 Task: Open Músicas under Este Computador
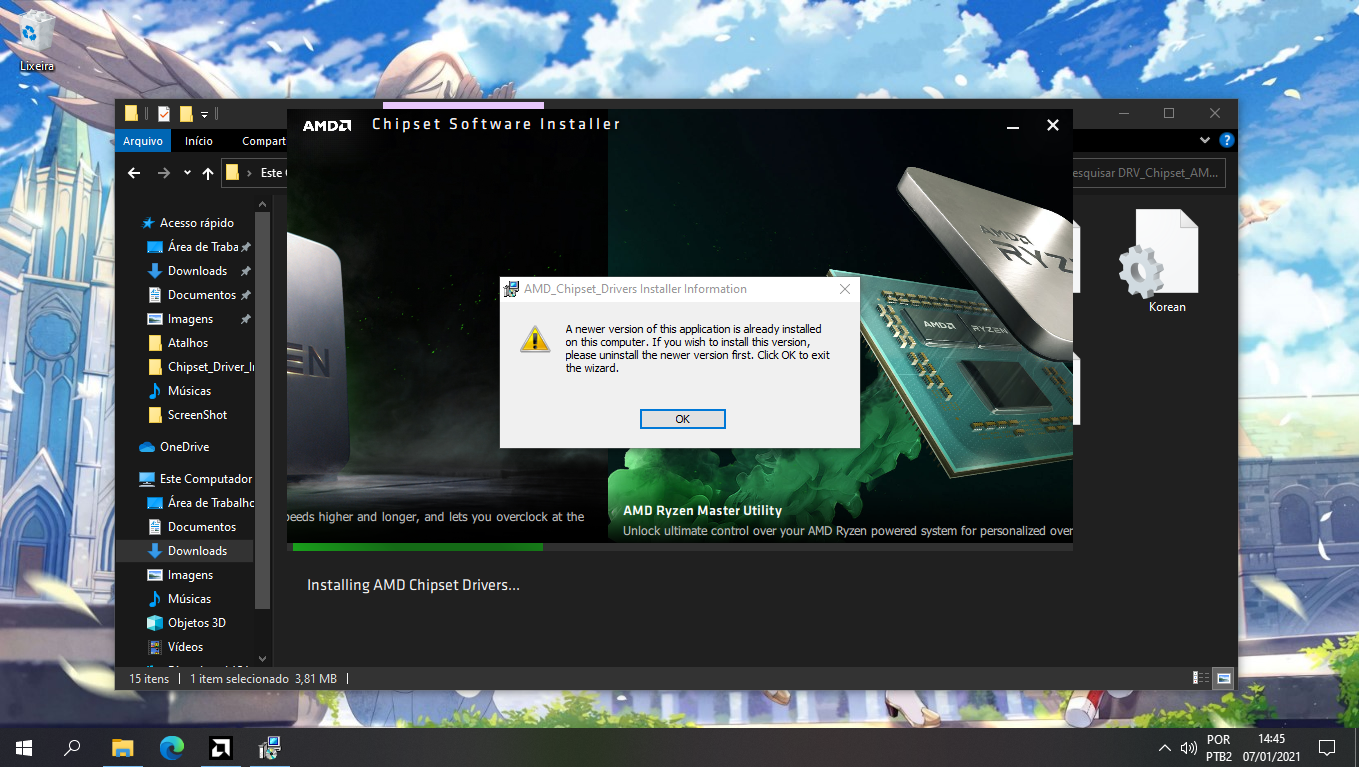coord(189,599)
